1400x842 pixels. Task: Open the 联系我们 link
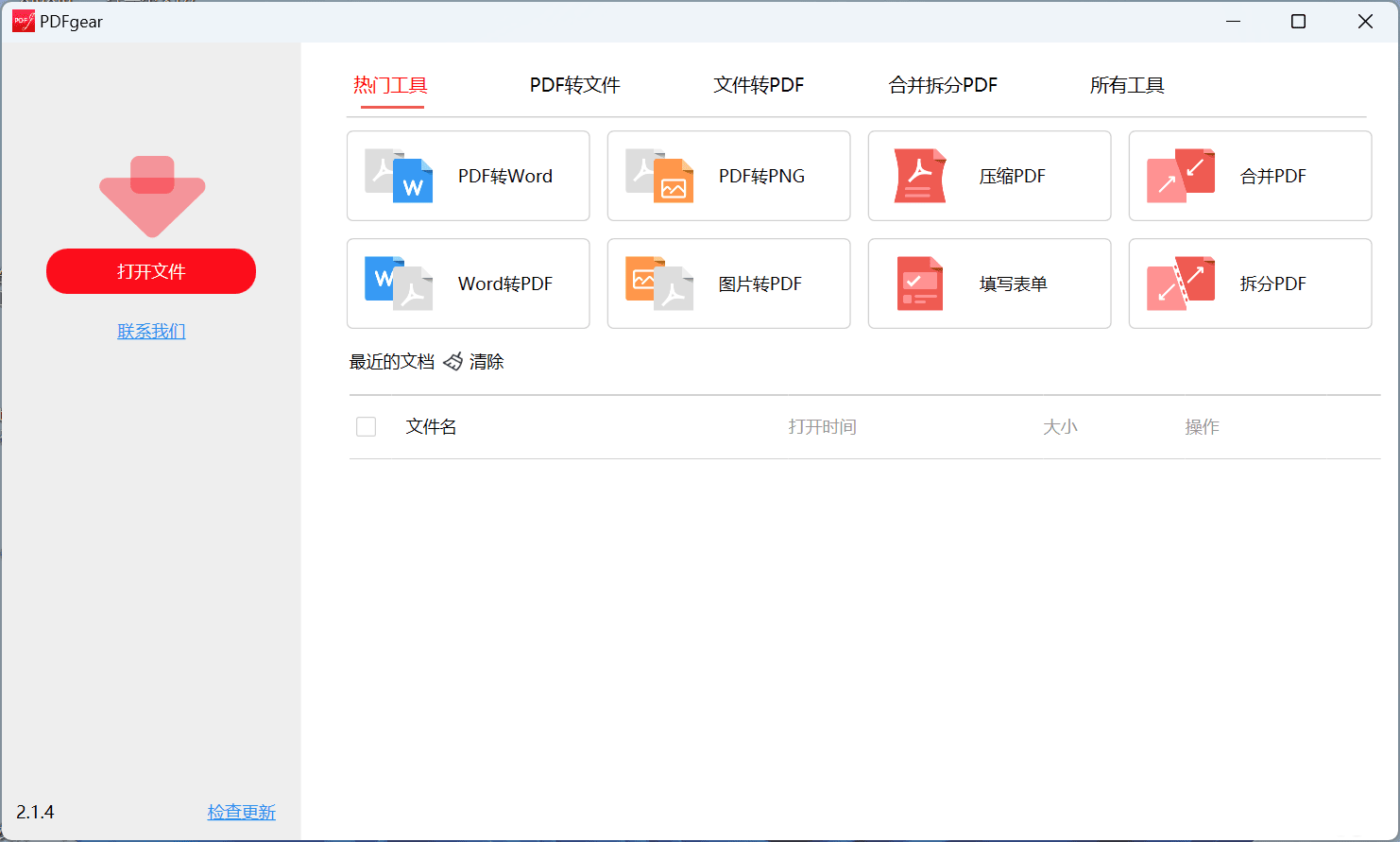coord(151,331)
